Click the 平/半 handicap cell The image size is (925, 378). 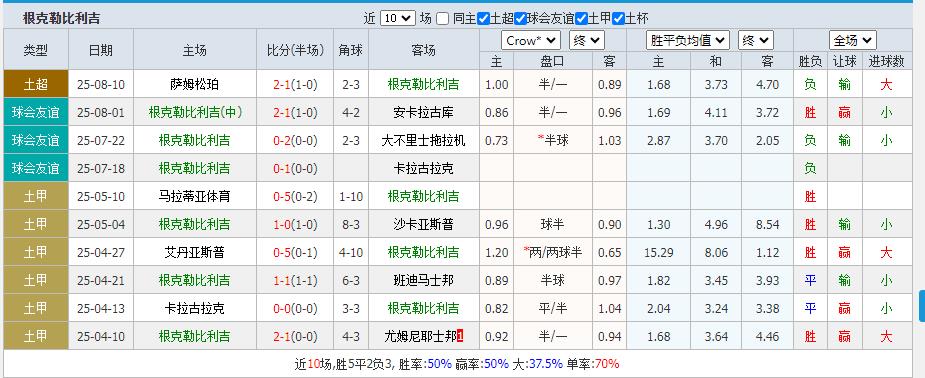point(553,308)
